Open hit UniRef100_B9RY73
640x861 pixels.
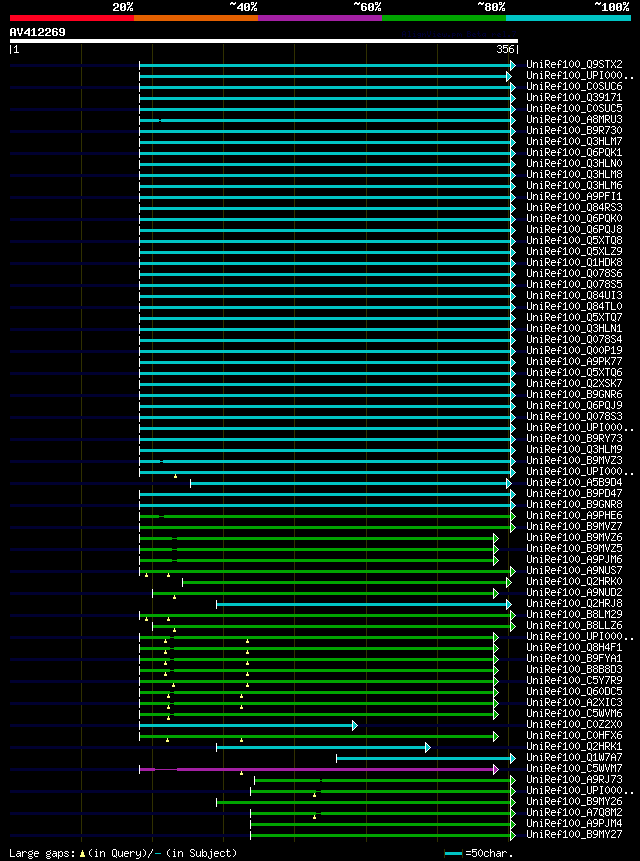coord(574,439)
